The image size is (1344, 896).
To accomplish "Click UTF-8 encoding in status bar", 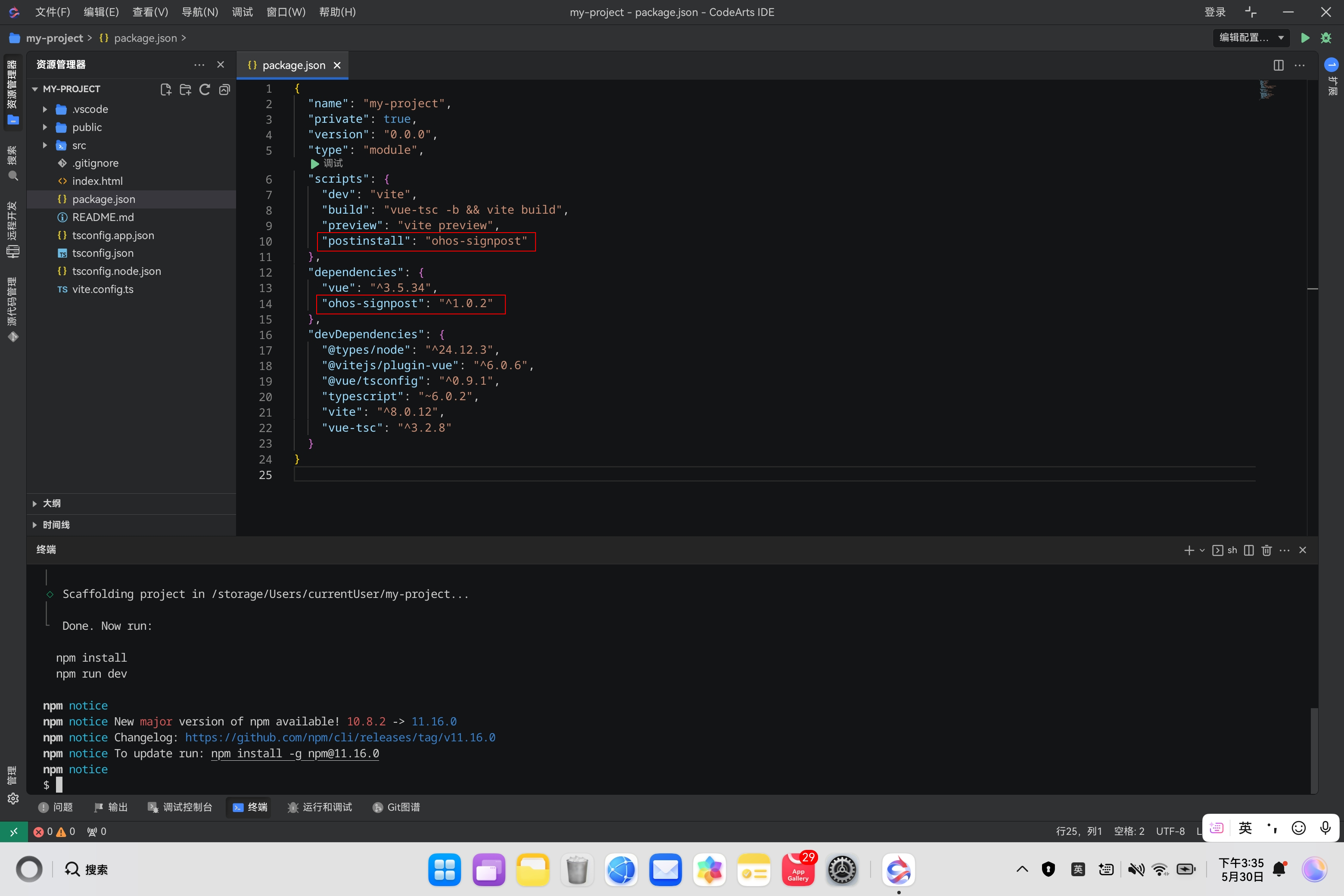I will (x=1170, y=831).
